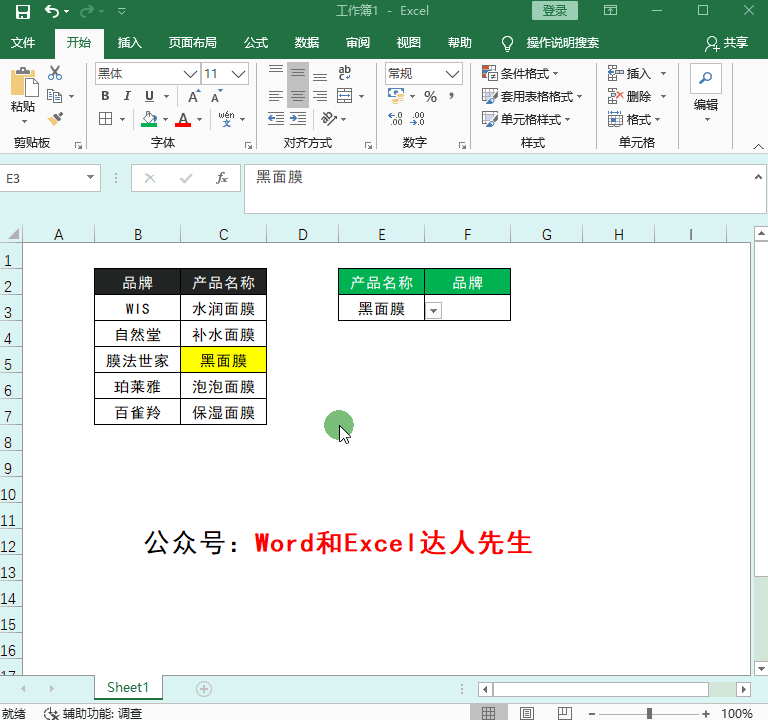Click the 操作说明搜索 search box
This screenshot has height=720, width=768.
[562, 43]
